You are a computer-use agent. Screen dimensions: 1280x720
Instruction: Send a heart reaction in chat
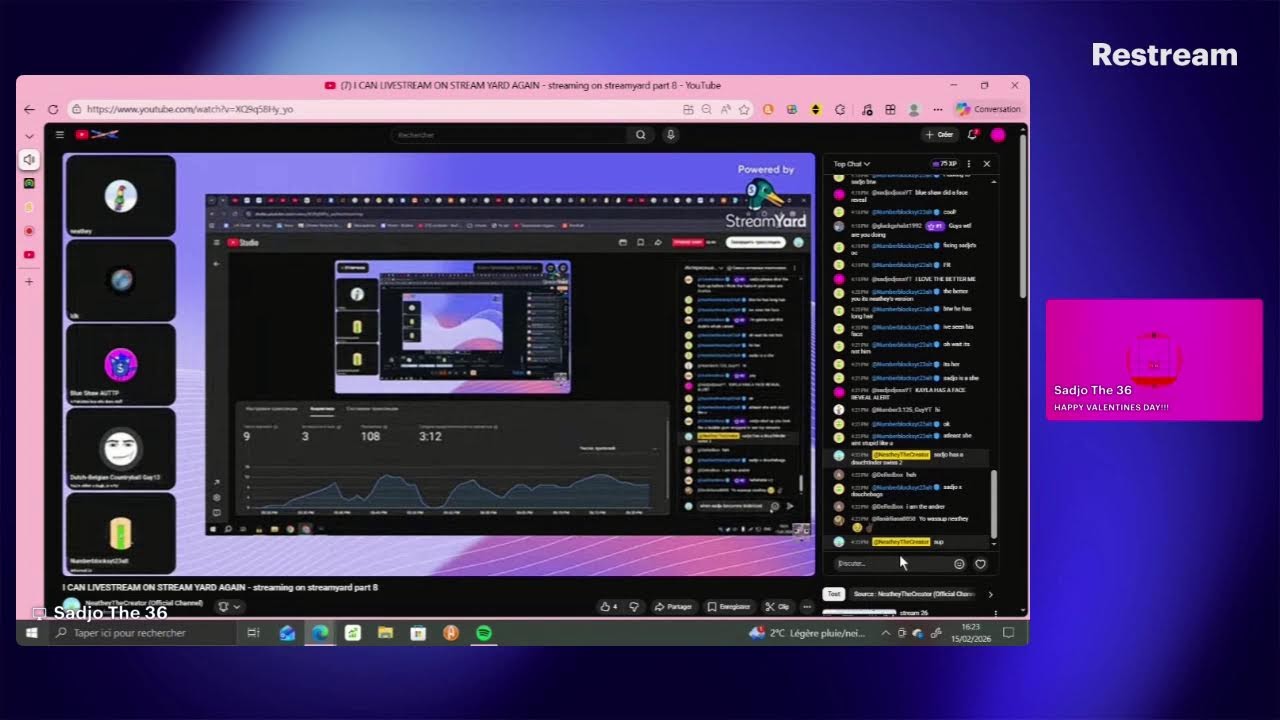[x=980, y=564]
